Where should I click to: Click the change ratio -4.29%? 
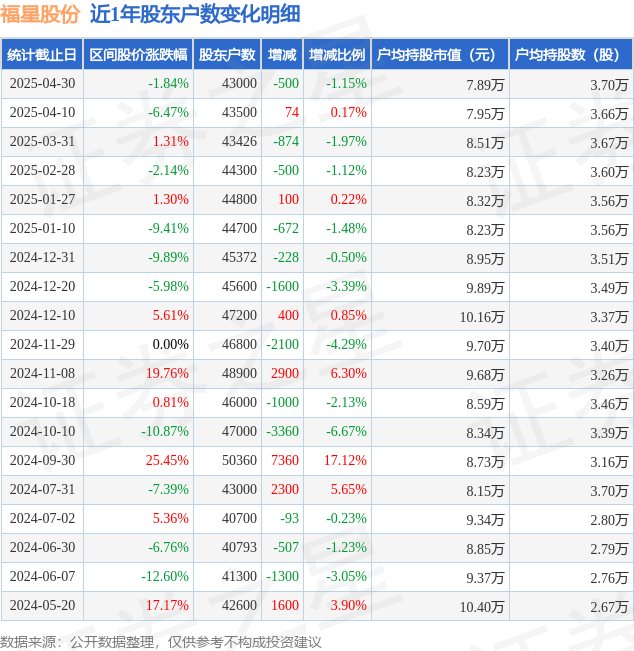pyautogui.click(x=346, y=345)
